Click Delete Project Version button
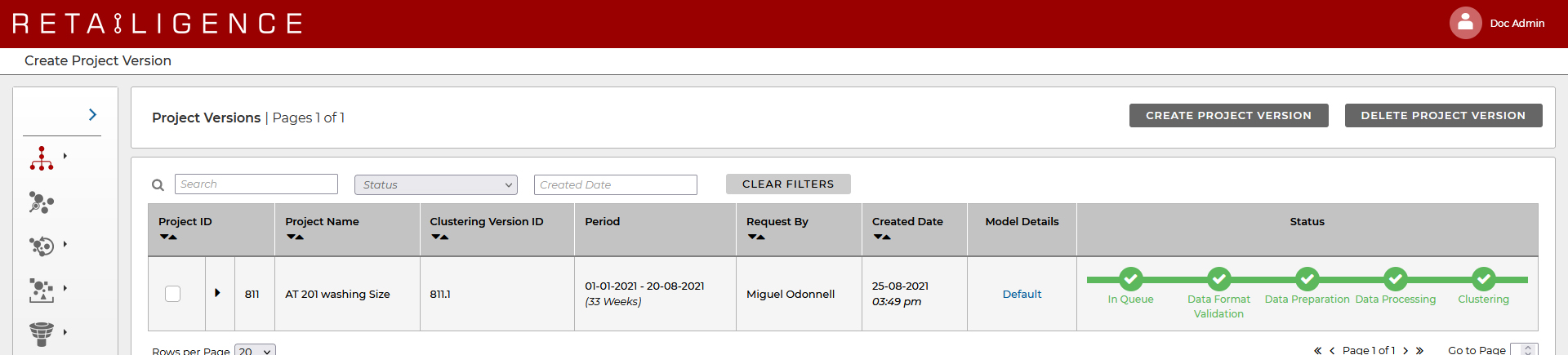The width and height of the screenshot is (1568, 355). (1443, 115)
